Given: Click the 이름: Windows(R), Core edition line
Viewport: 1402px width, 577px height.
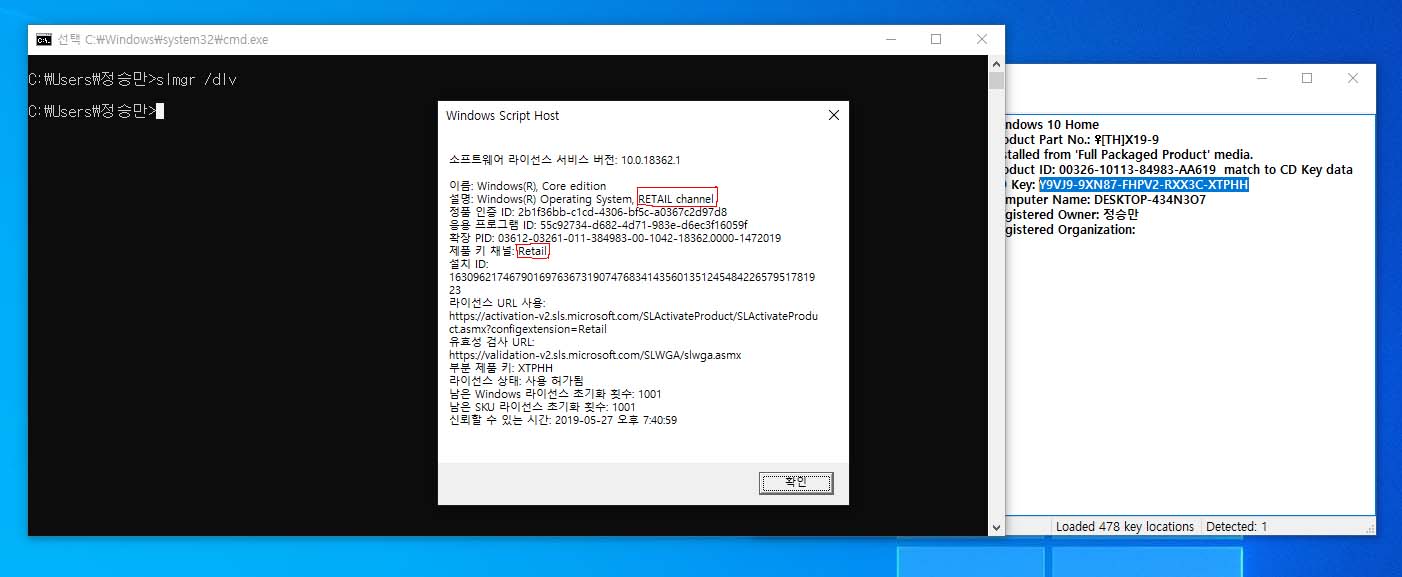Looking at the screenshot, I should coord(528,186).
